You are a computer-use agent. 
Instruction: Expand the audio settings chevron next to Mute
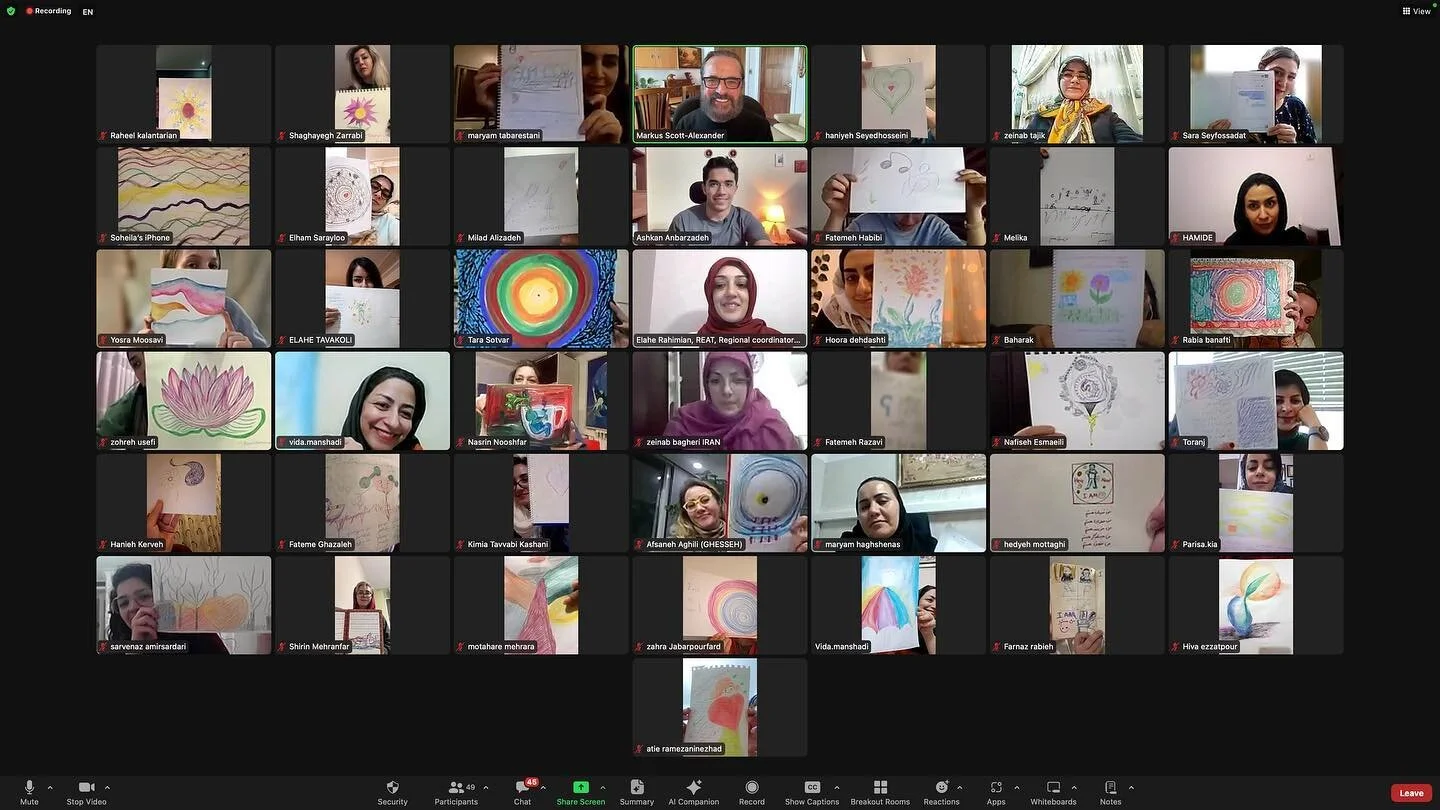(49, 787)
